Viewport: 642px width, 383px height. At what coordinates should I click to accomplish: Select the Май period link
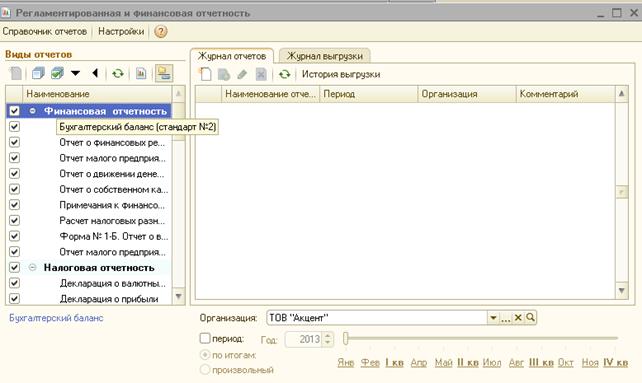pyautogui.click(x=443, y=363)
